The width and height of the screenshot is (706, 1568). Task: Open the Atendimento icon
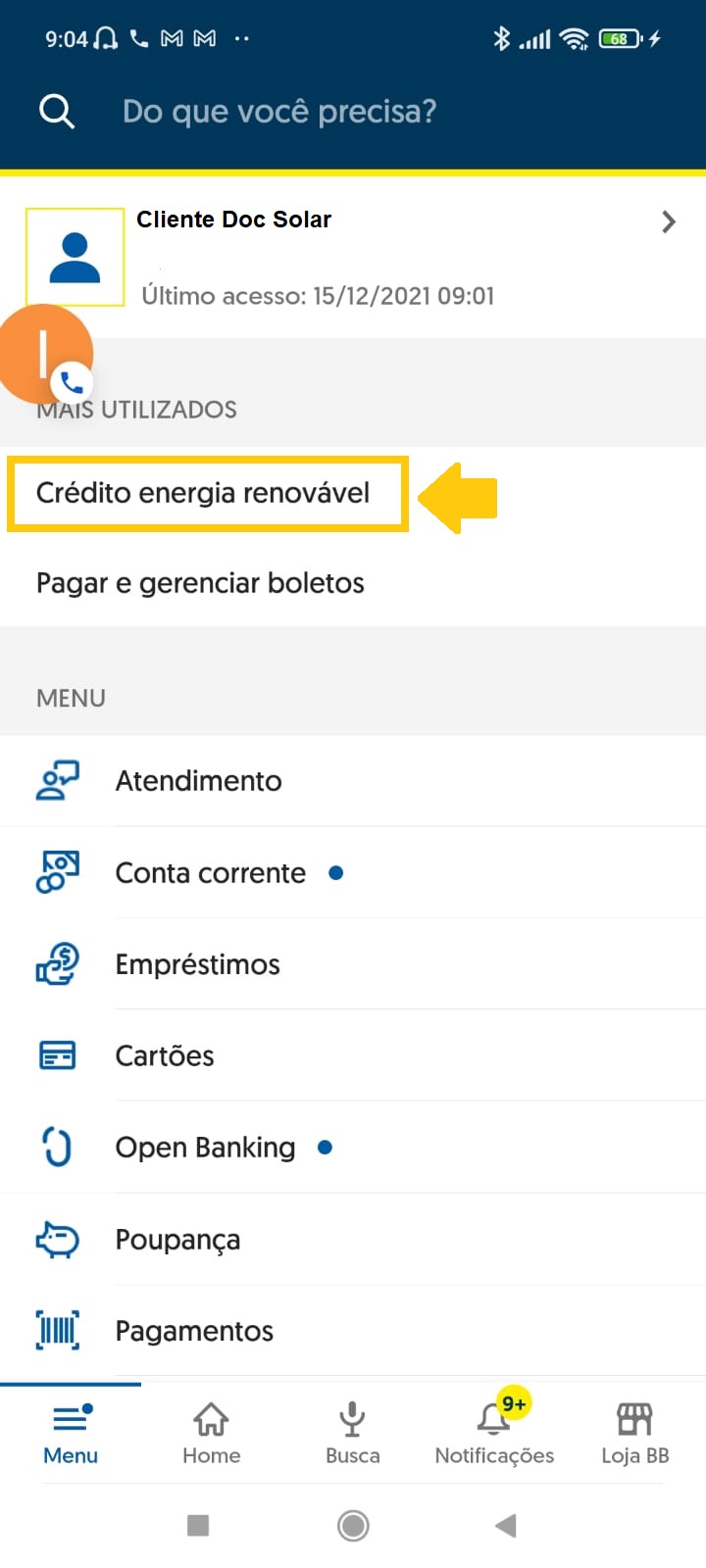[x=58, y=781]
